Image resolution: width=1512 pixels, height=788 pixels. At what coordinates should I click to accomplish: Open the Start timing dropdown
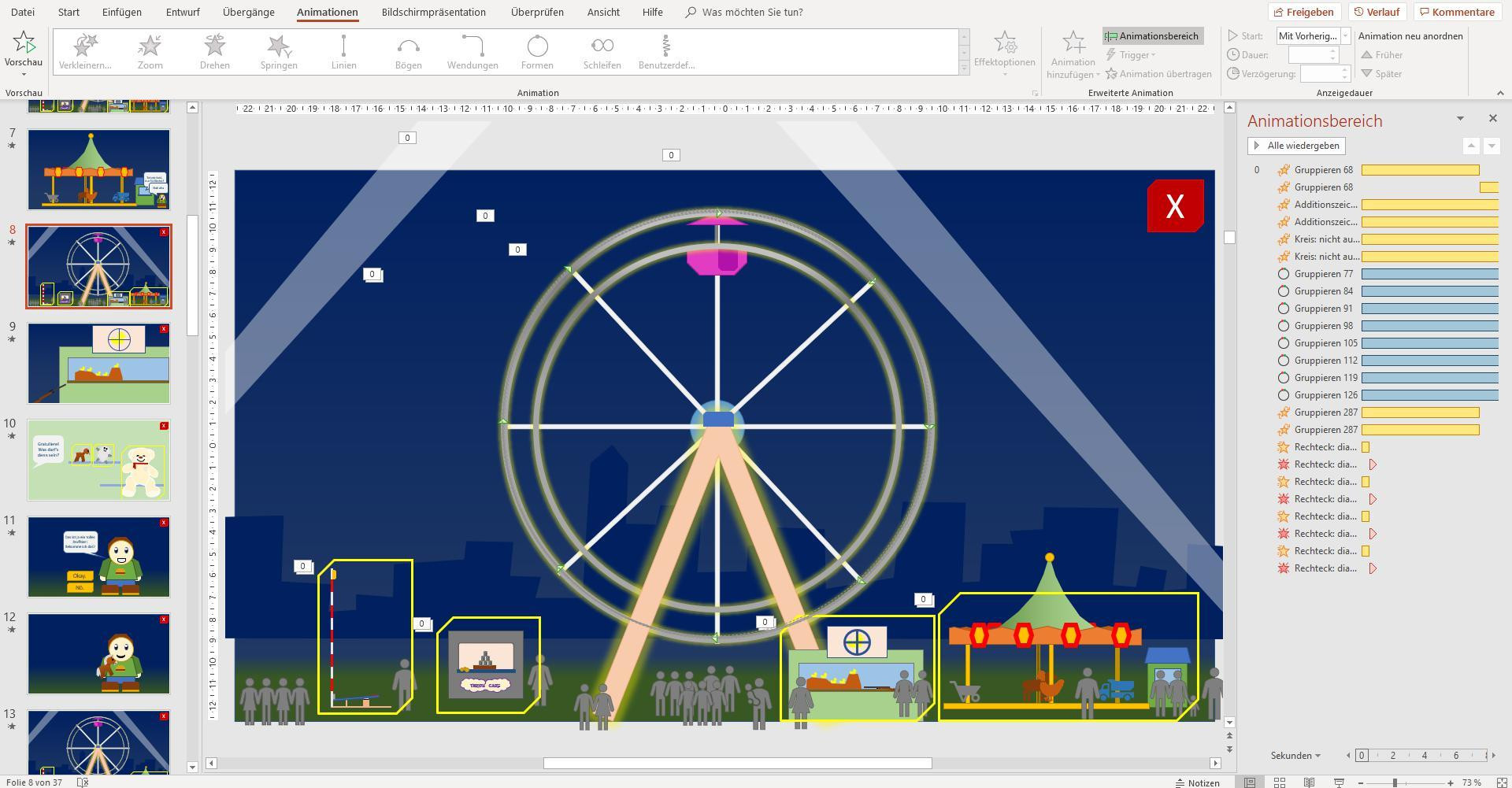coord(1313,36)
